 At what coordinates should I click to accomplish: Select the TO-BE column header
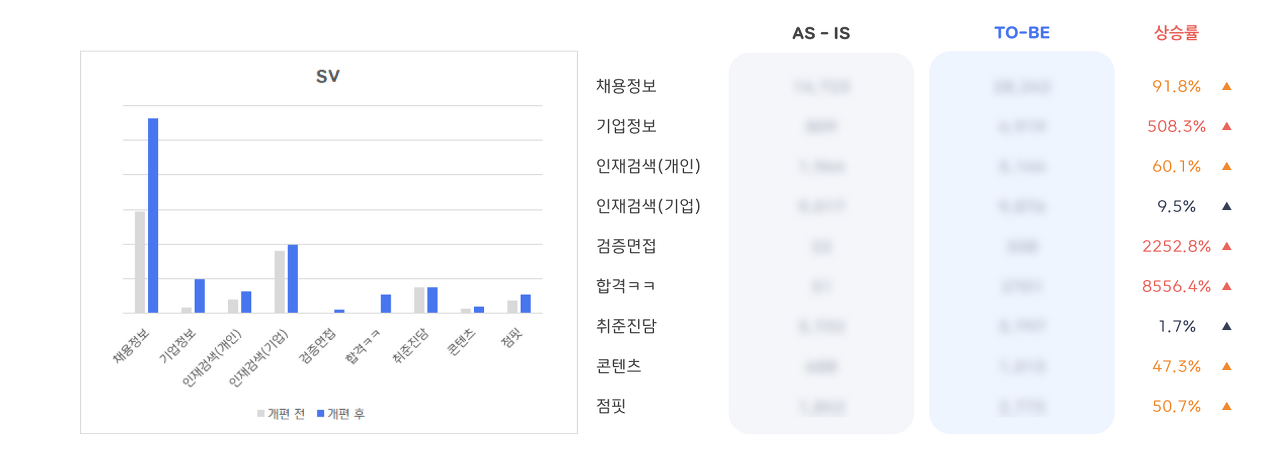pos(1022,33)
